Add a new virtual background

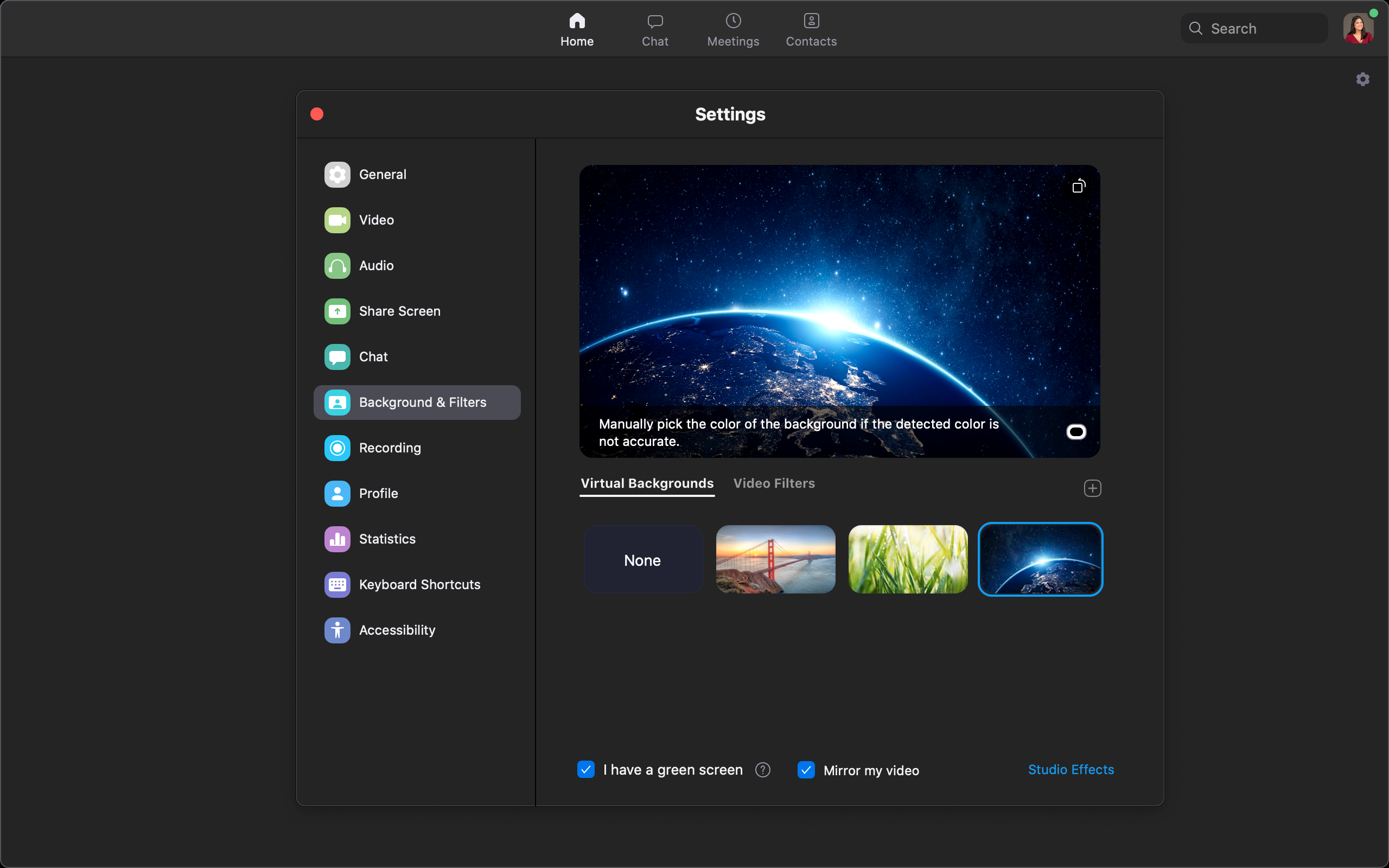pos(1092,488)
